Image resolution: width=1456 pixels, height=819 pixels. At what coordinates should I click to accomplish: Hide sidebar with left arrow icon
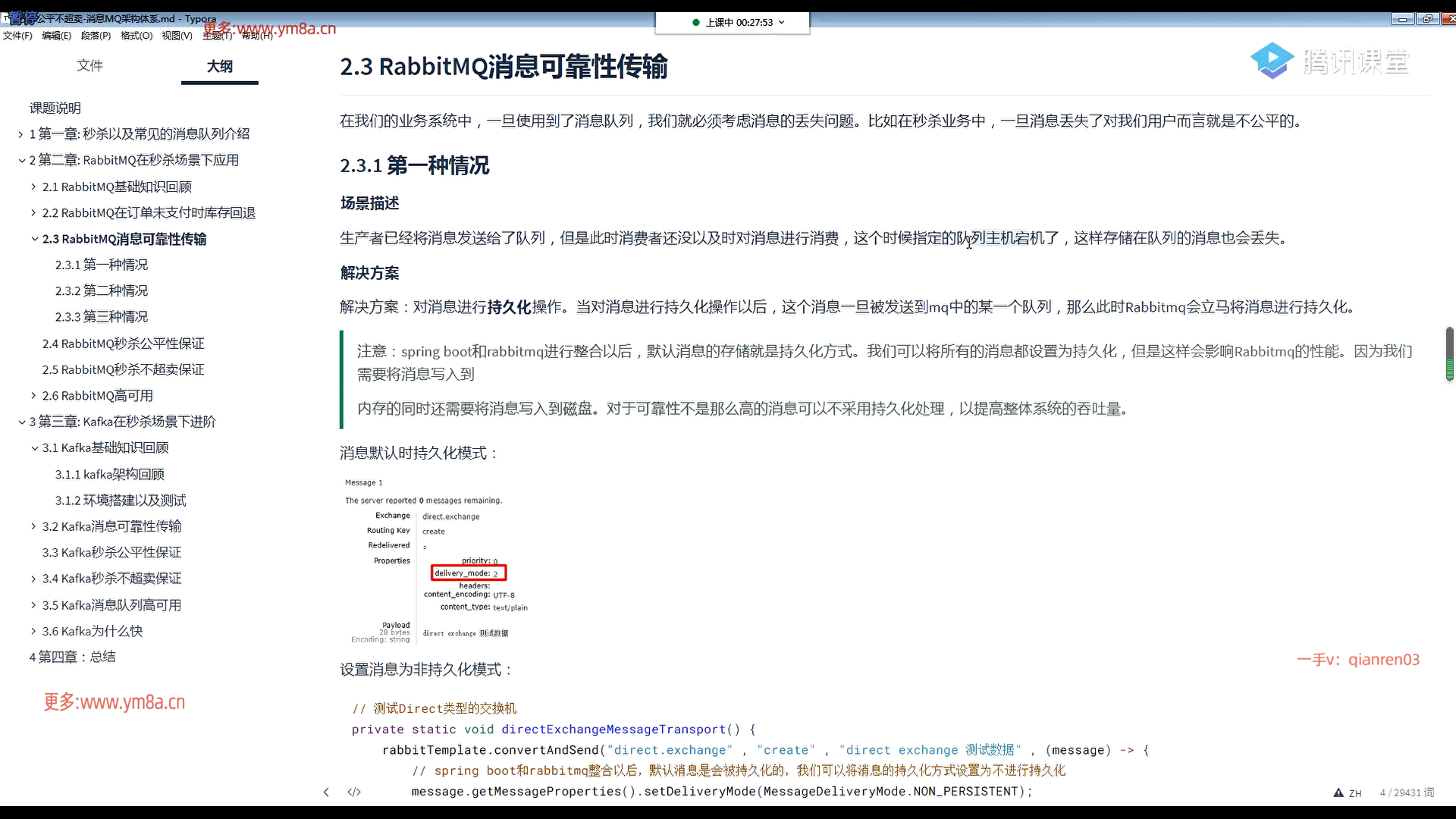coord(326,792)
